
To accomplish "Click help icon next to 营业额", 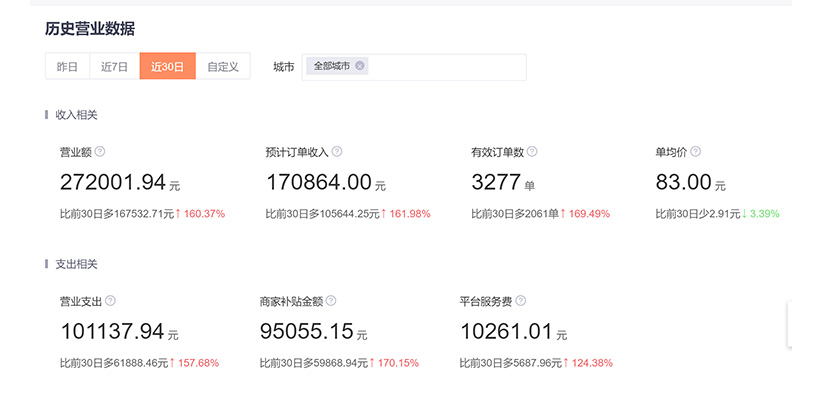I will pos(100,152).
